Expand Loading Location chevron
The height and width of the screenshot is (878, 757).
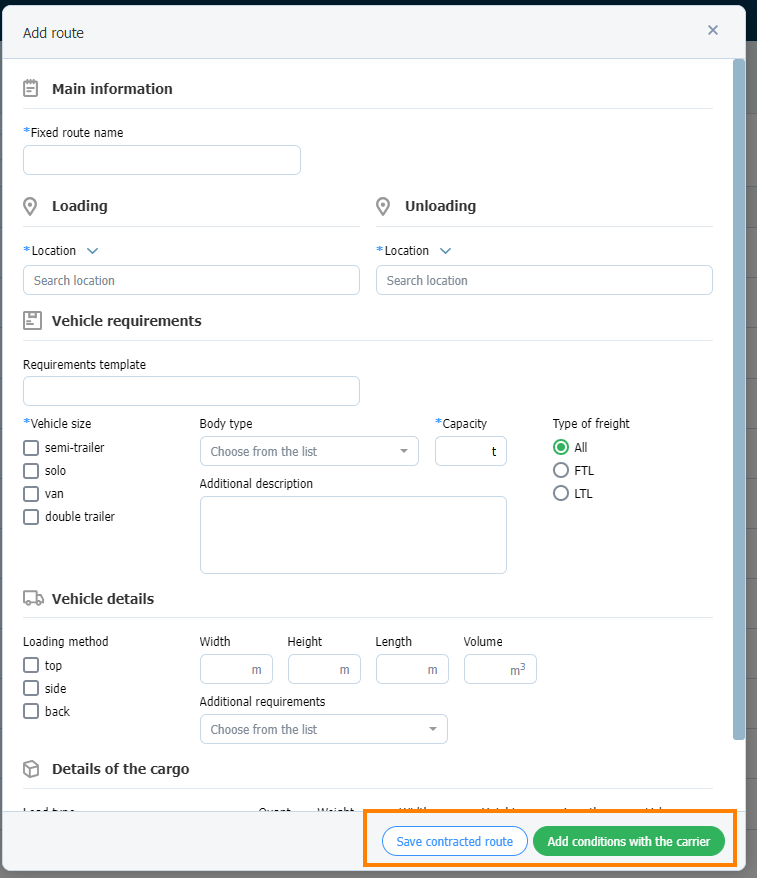click(92, 251)
